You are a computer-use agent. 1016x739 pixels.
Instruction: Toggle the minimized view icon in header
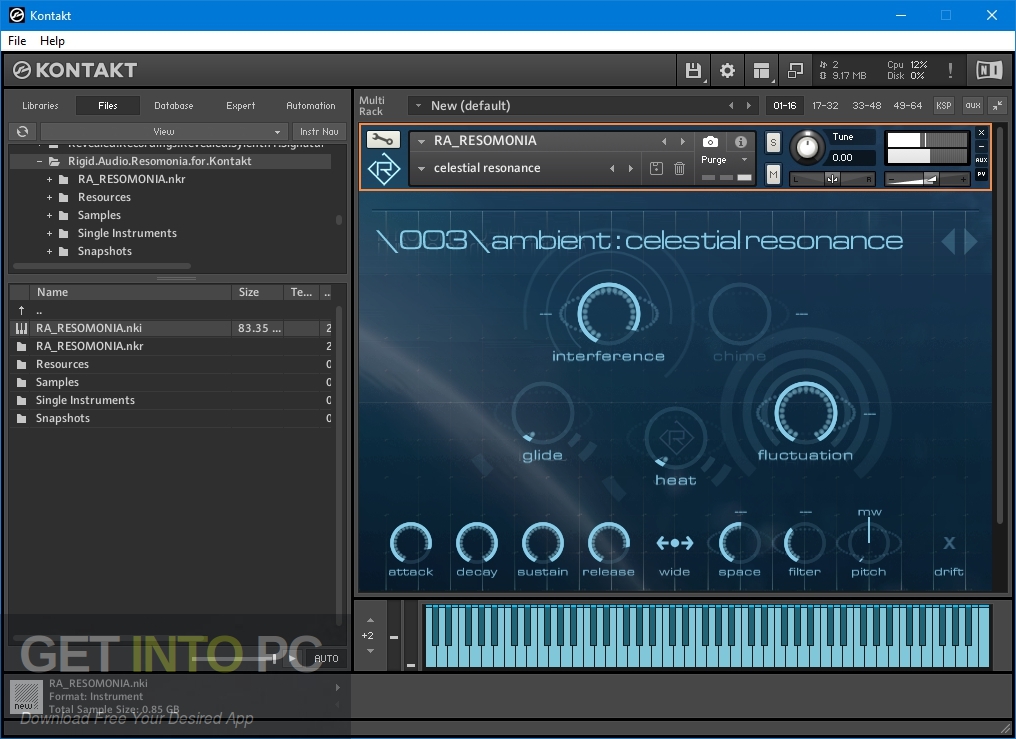[x=795, y=70]
